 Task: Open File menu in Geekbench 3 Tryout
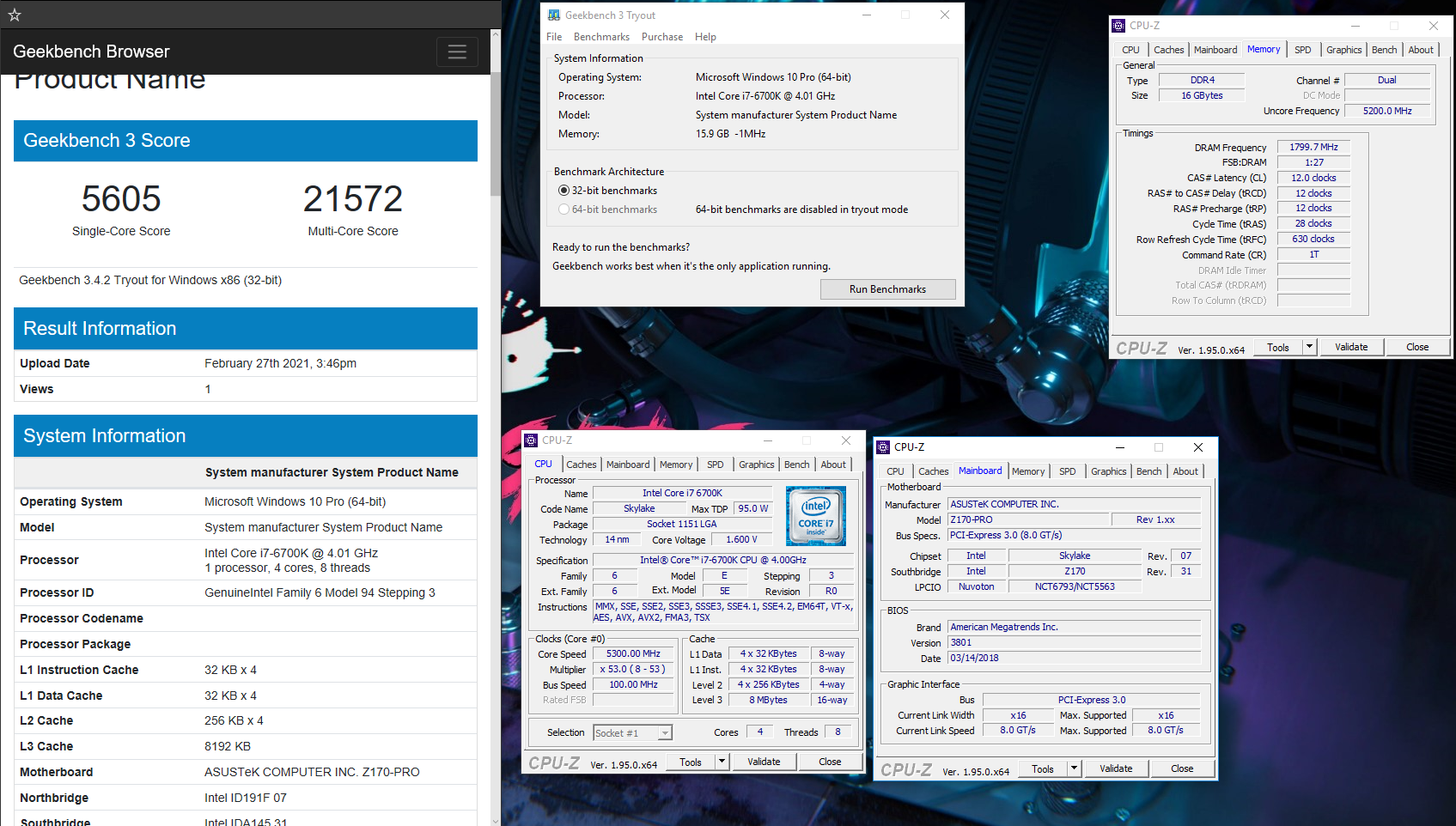point(554,37)
